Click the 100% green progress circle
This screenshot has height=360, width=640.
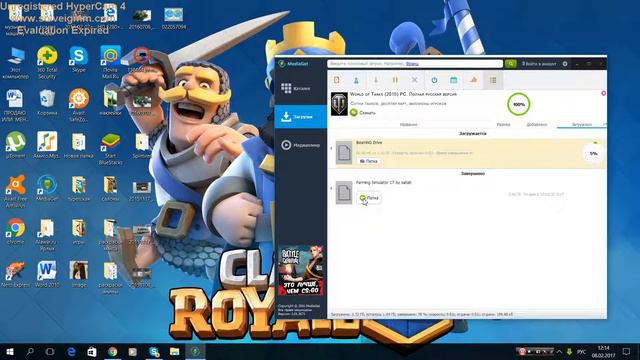click(518, 104)
